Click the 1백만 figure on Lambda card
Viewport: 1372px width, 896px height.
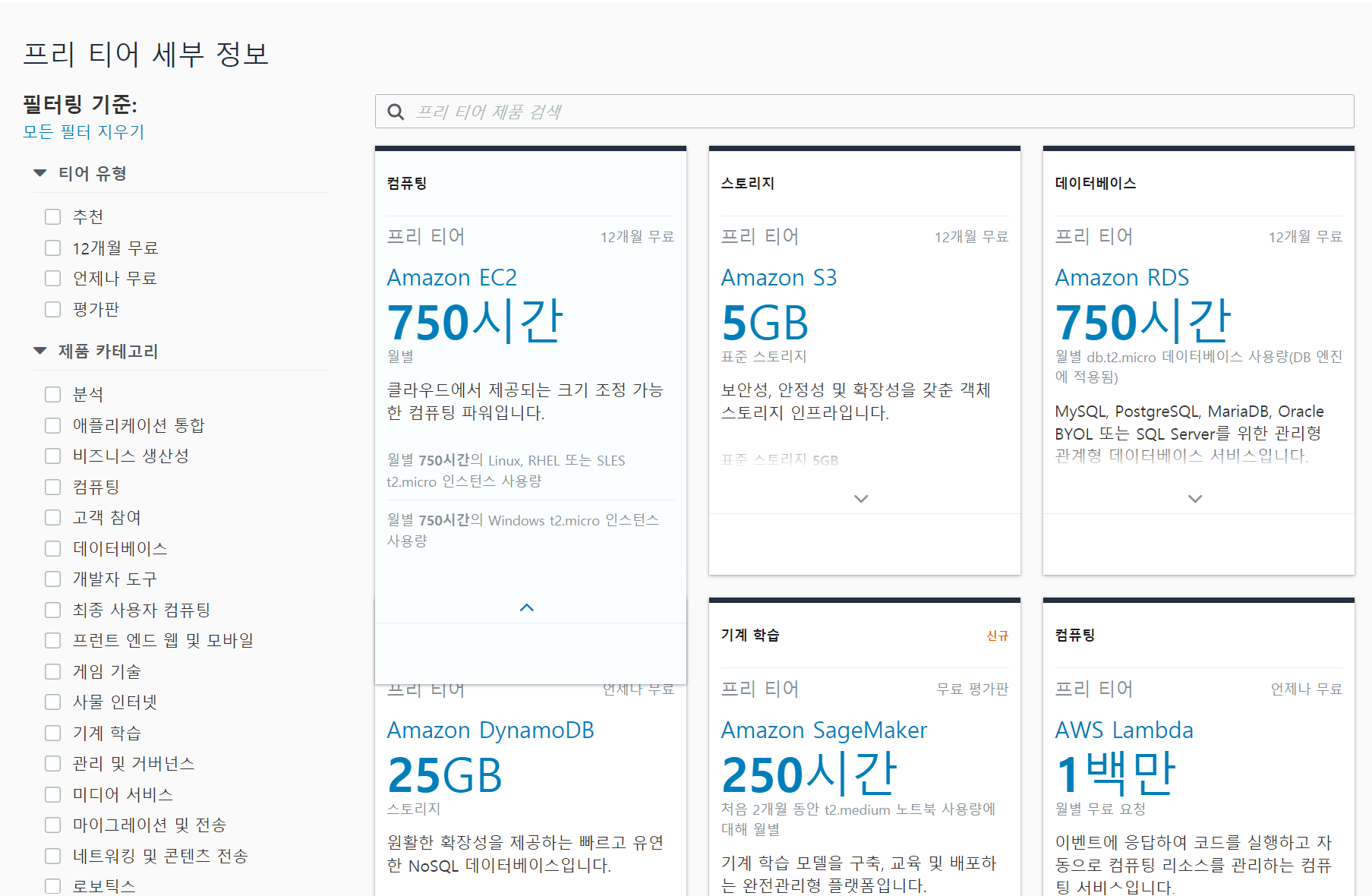(1115, 774)
